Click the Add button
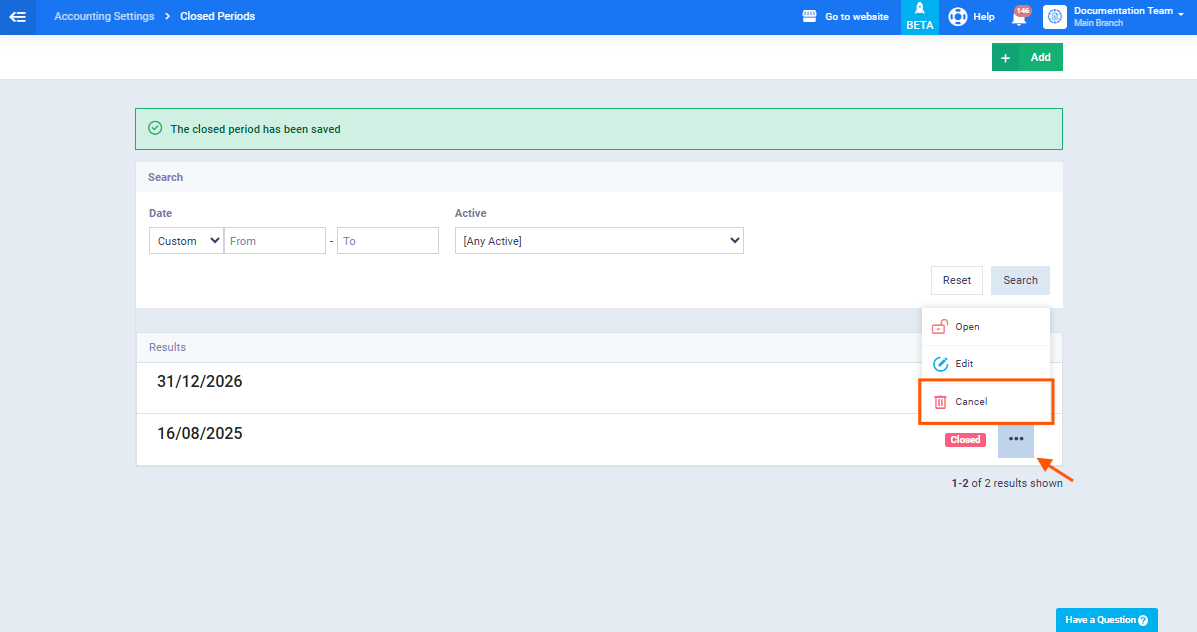1197x632 pixels. pyautogui.click(x=1027, y=57)
